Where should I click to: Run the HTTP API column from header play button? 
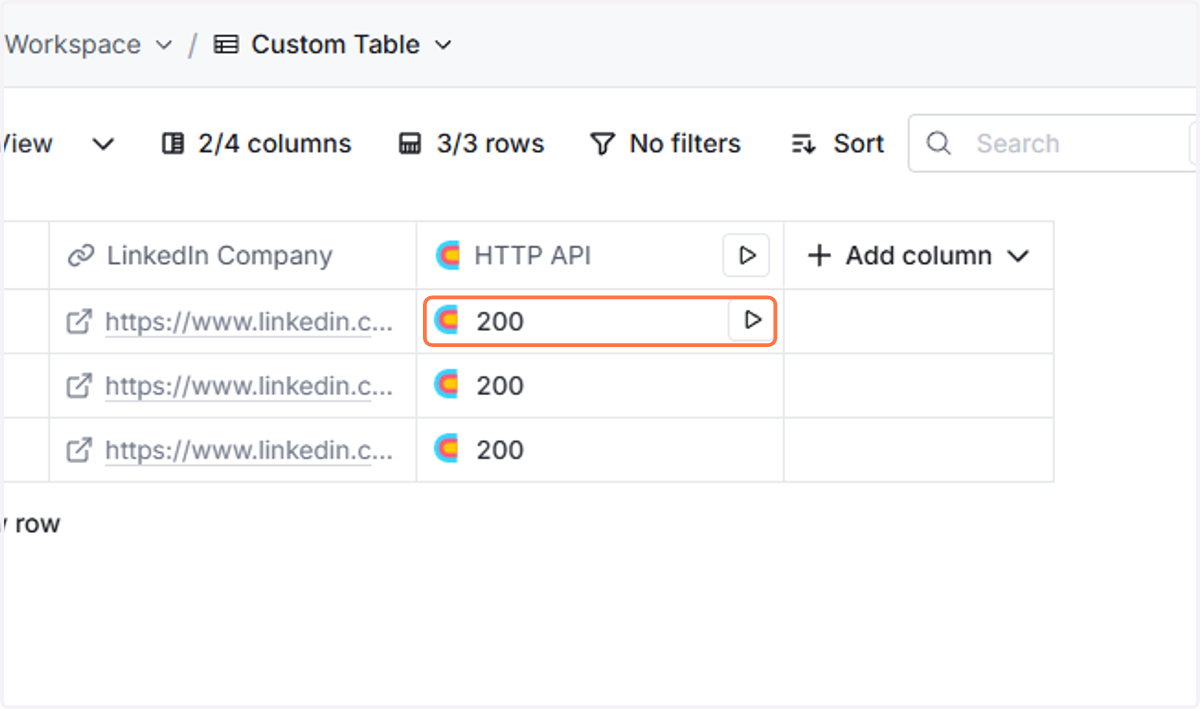click(x=746, y=256)
